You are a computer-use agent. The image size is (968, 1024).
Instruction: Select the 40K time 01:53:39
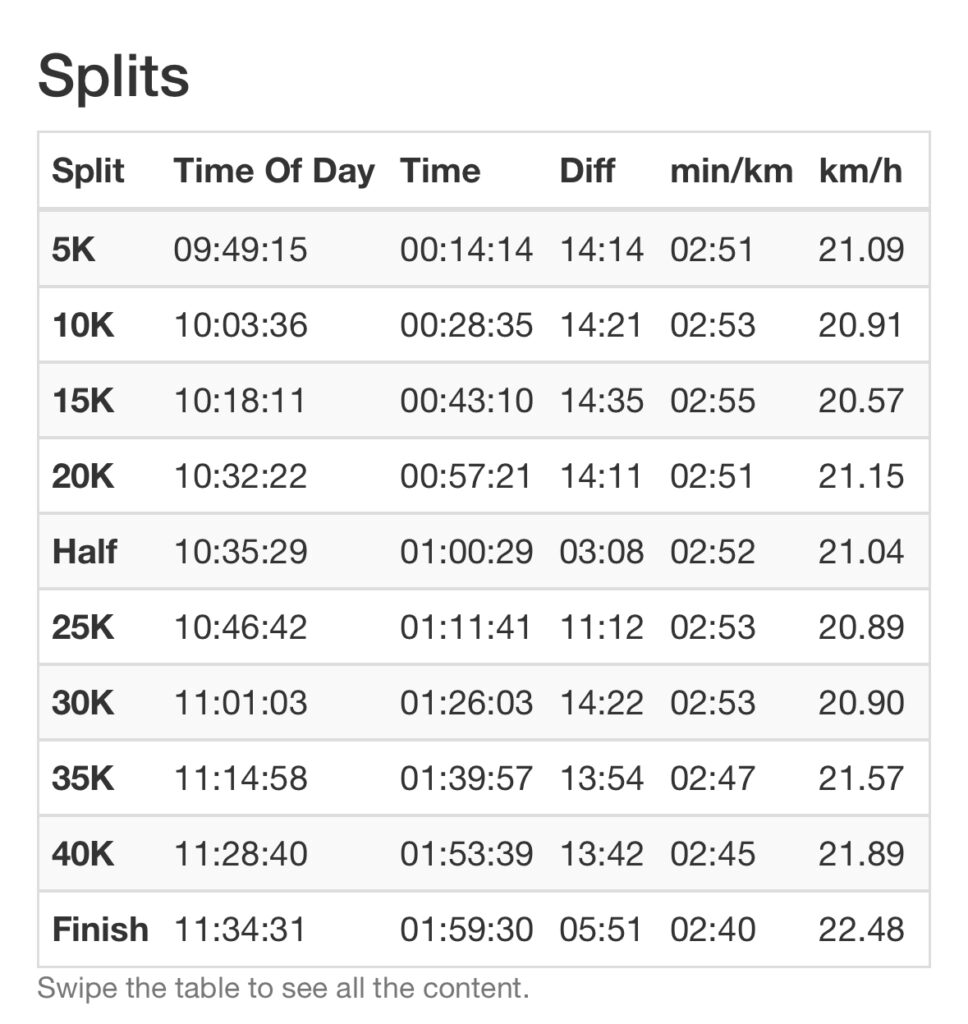[x=466, y=854]
